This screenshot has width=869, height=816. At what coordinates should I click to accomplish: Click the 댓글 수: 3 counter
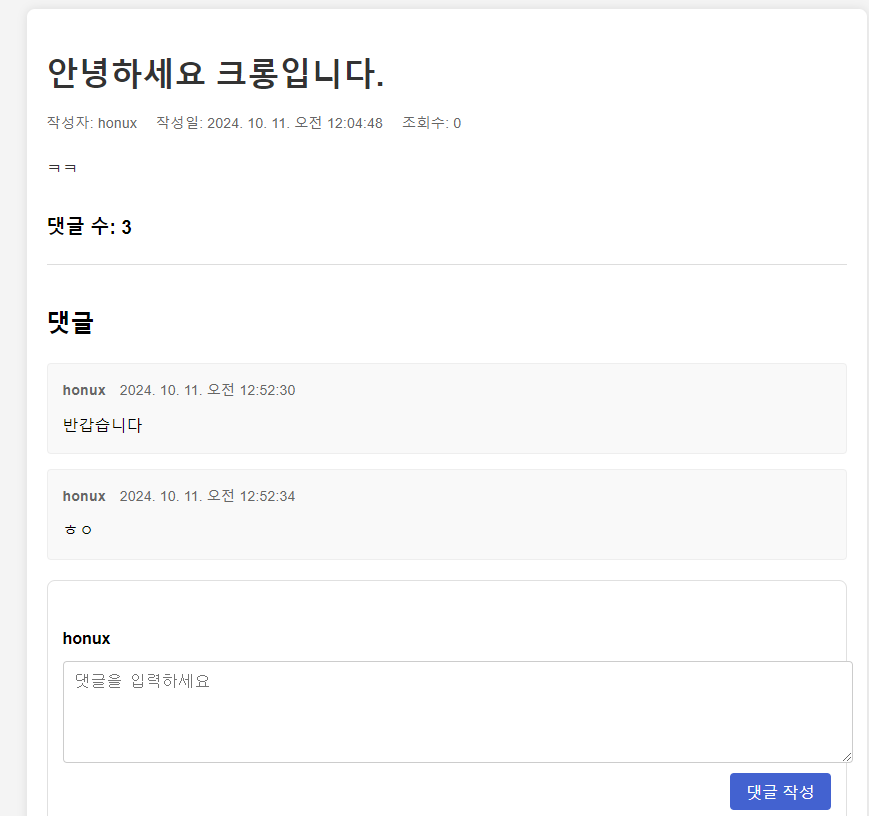89,226
